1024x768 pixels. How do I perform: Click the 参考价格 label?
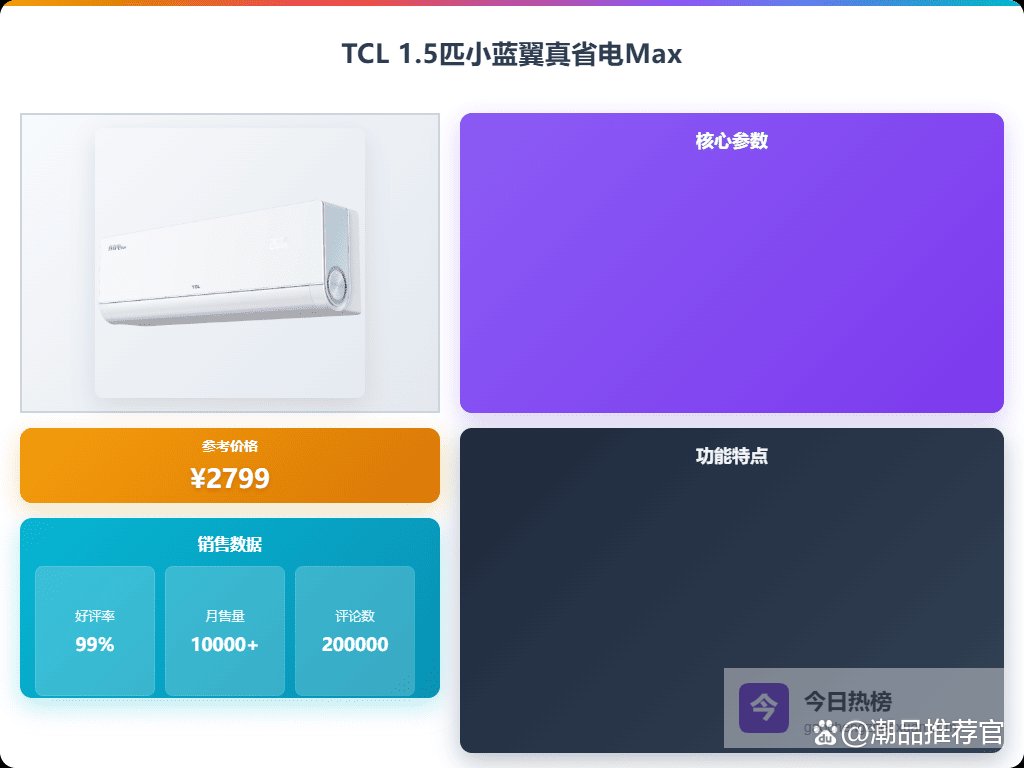[230, 446]
